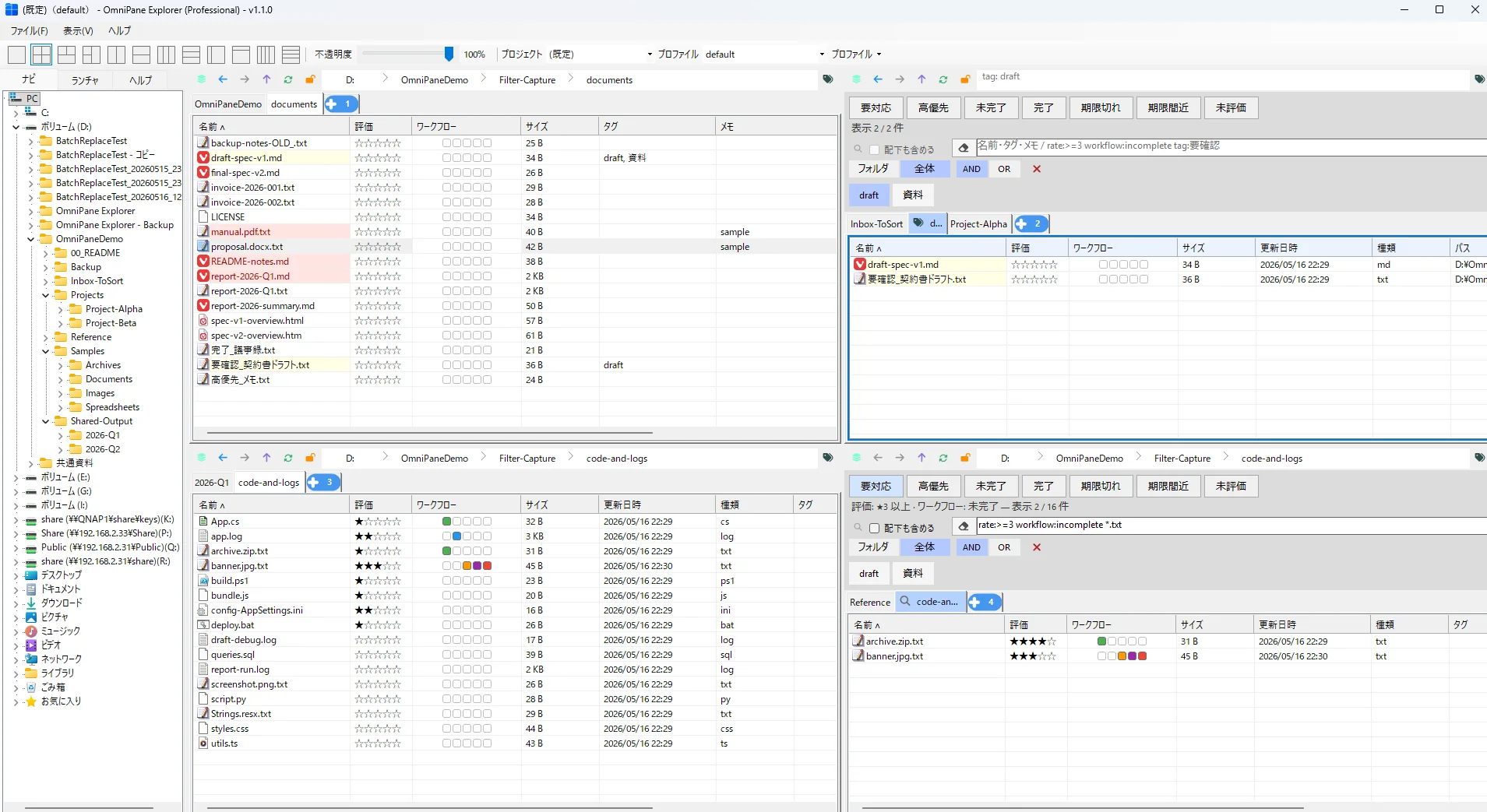The image size is (1487, 812).
Task: Enable 配下も含める checkbox in bottom-right pane
Action: [874, 528]
